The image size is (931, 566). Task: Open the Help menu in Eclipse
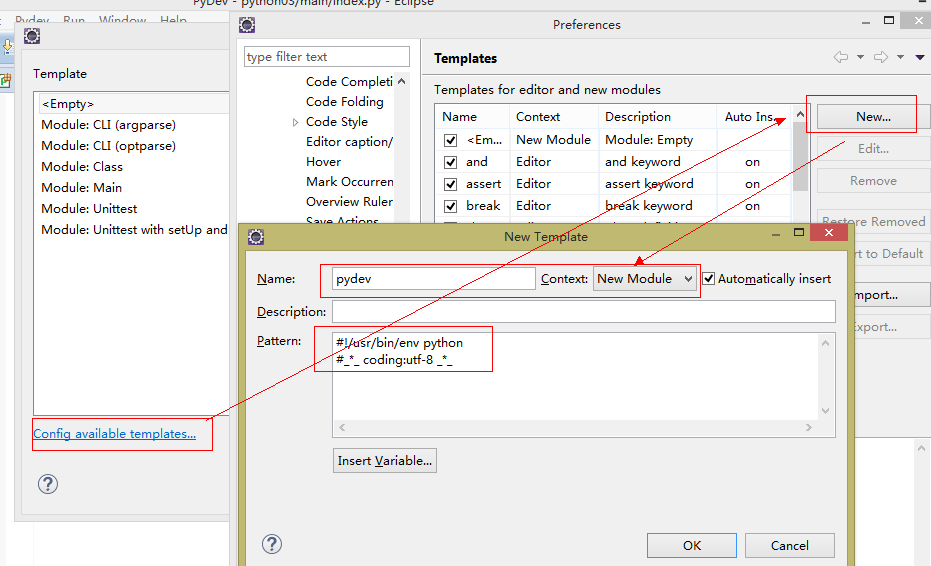pos(173,20)
